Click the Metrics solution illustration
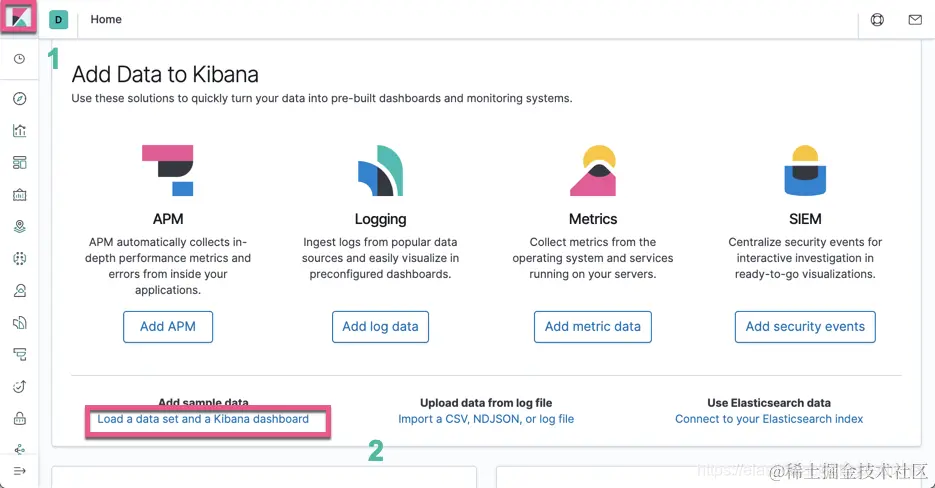Image resolution: width=935 pixels, height=488 pixels. pyautogui.click(x=593, y=170)
